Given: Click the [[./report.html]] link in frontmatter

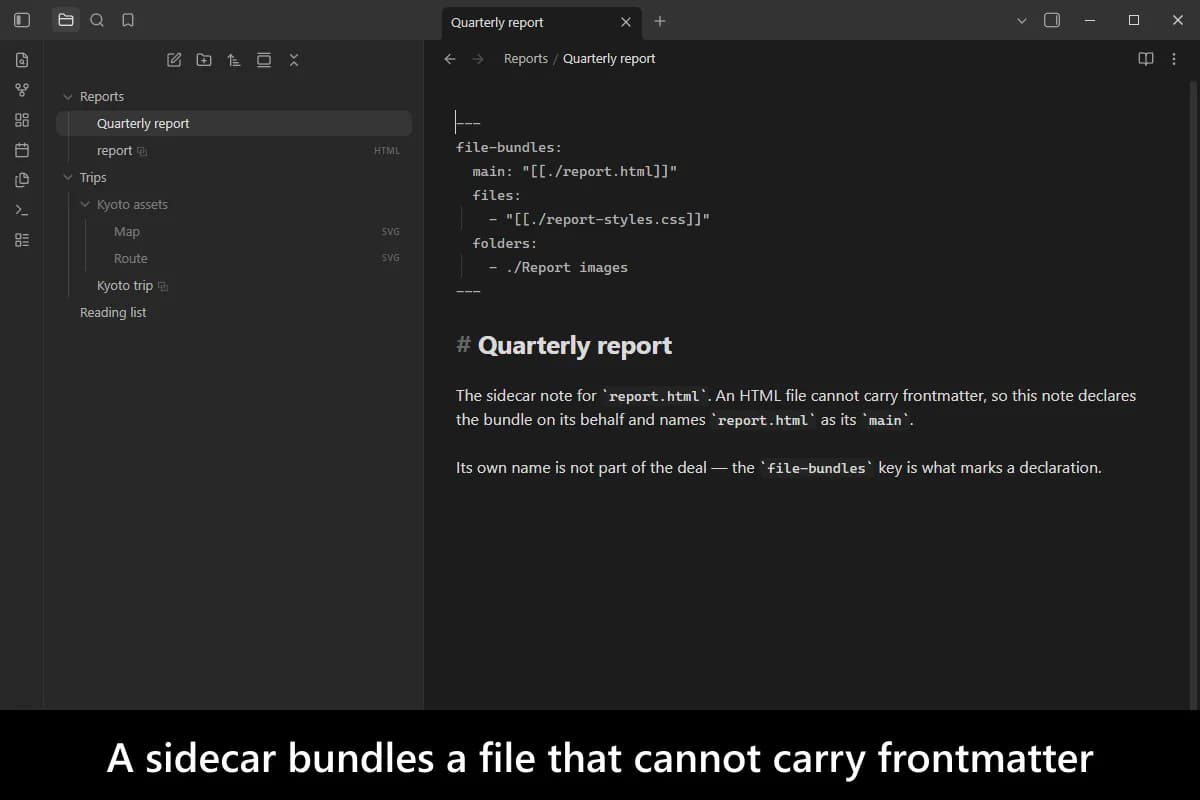Looking at the screenshot, I should point(600,172).
